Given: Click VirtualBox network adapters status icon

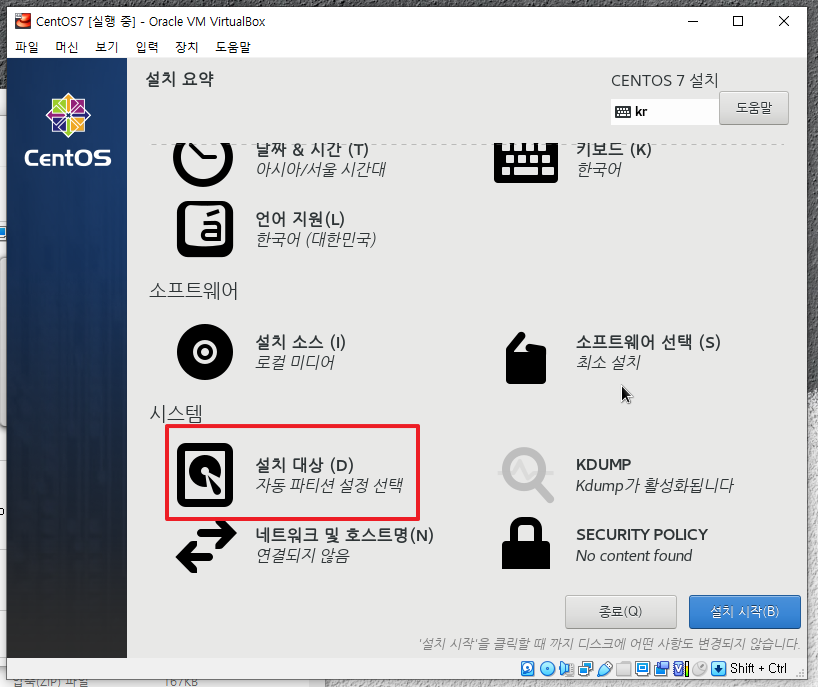Looking at the screenshot, I should 585,669.
